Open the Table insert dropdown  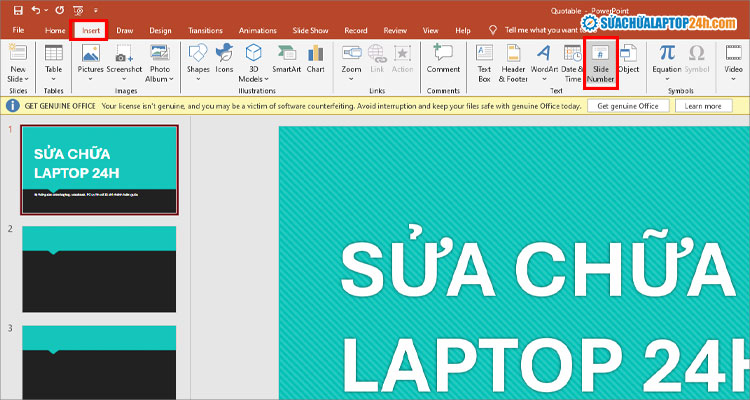[54, 79]
